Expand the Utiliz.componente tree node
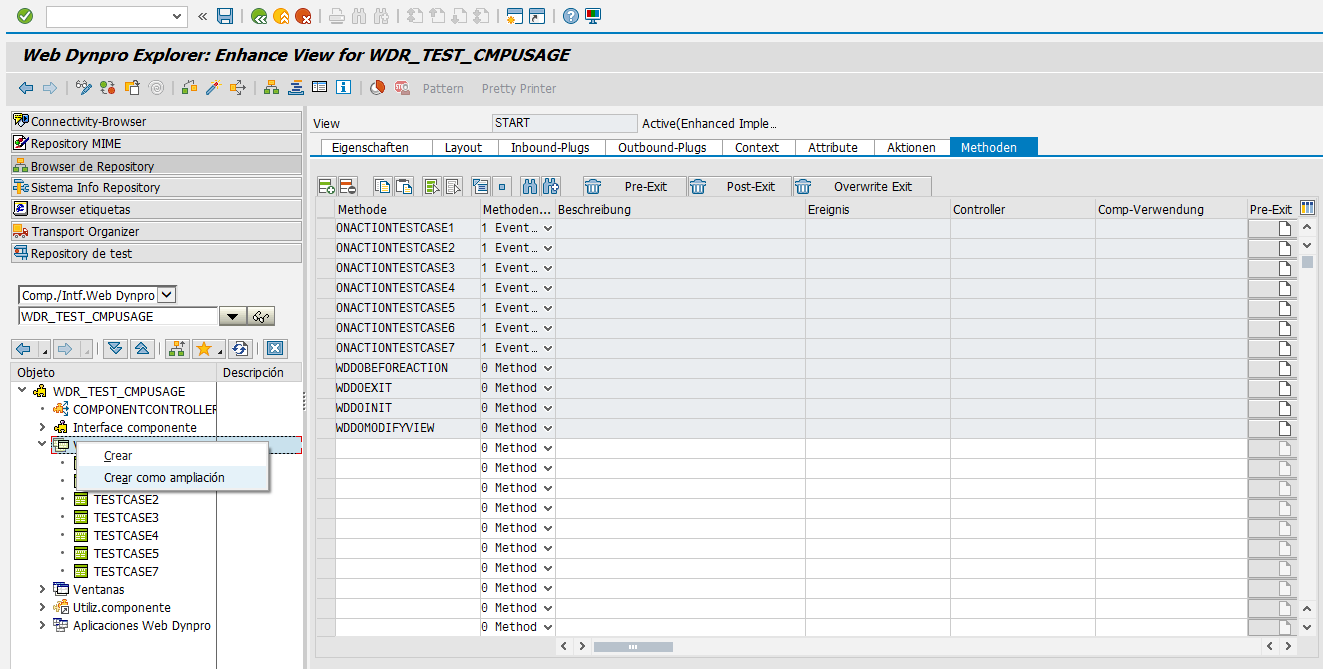 (x=42, y=607)
